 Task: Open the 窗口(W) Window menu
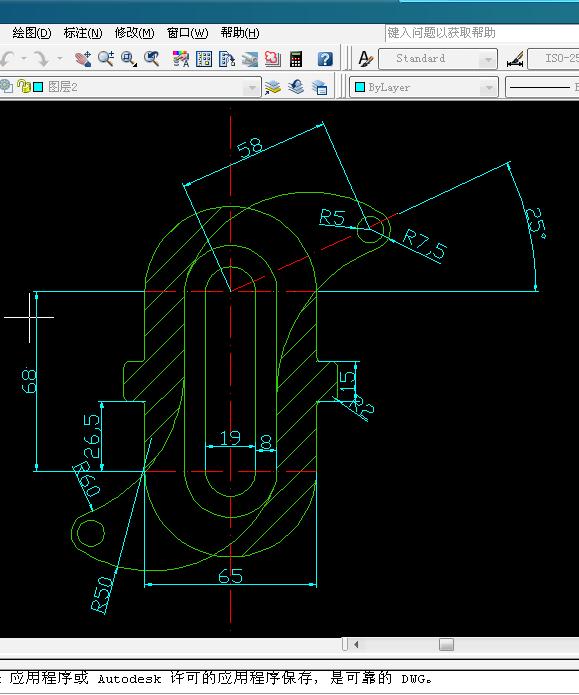tap(187, 33)
